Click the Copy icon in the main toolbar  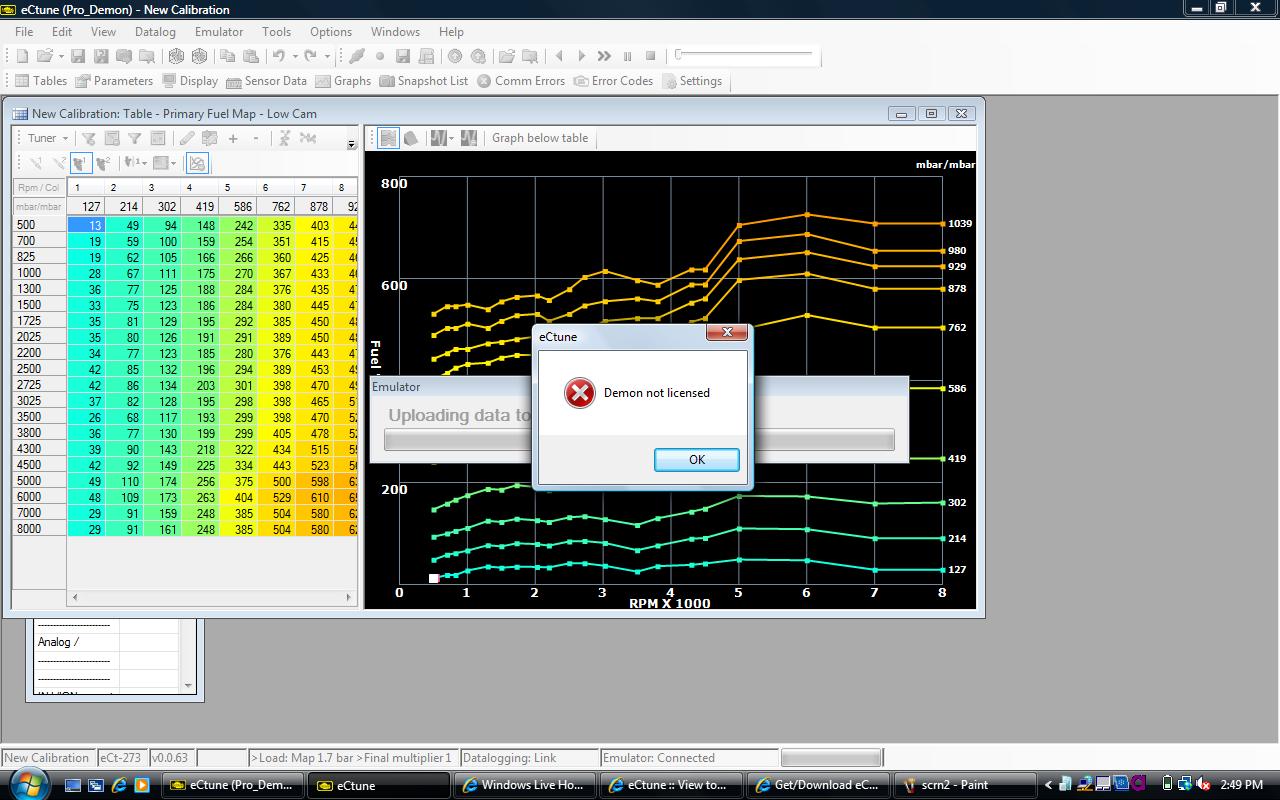tap(228, 57)
